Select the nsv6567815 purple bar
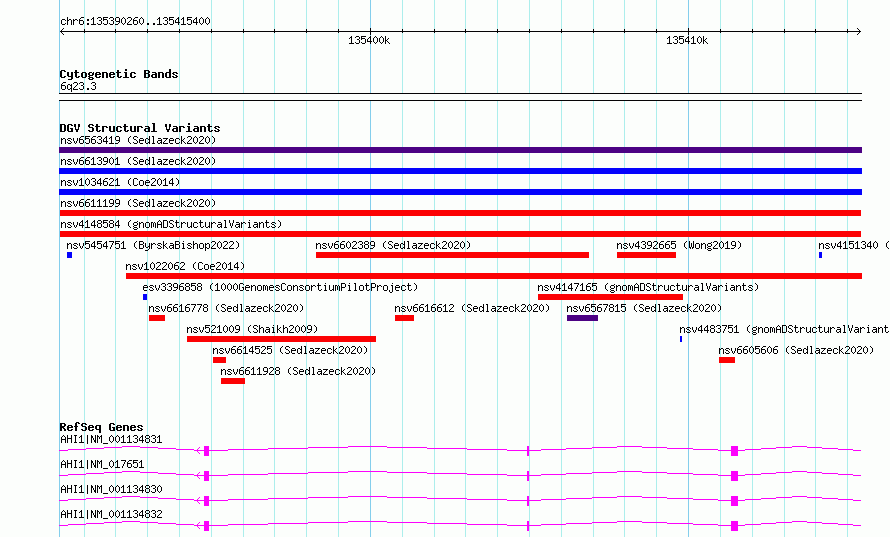This screenshot has width=890, height=537. (x=582, y=318)
